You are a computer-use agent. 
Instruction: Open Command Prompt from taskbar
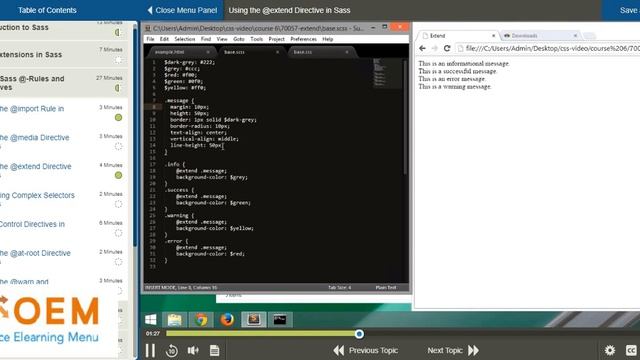(280, 320)
